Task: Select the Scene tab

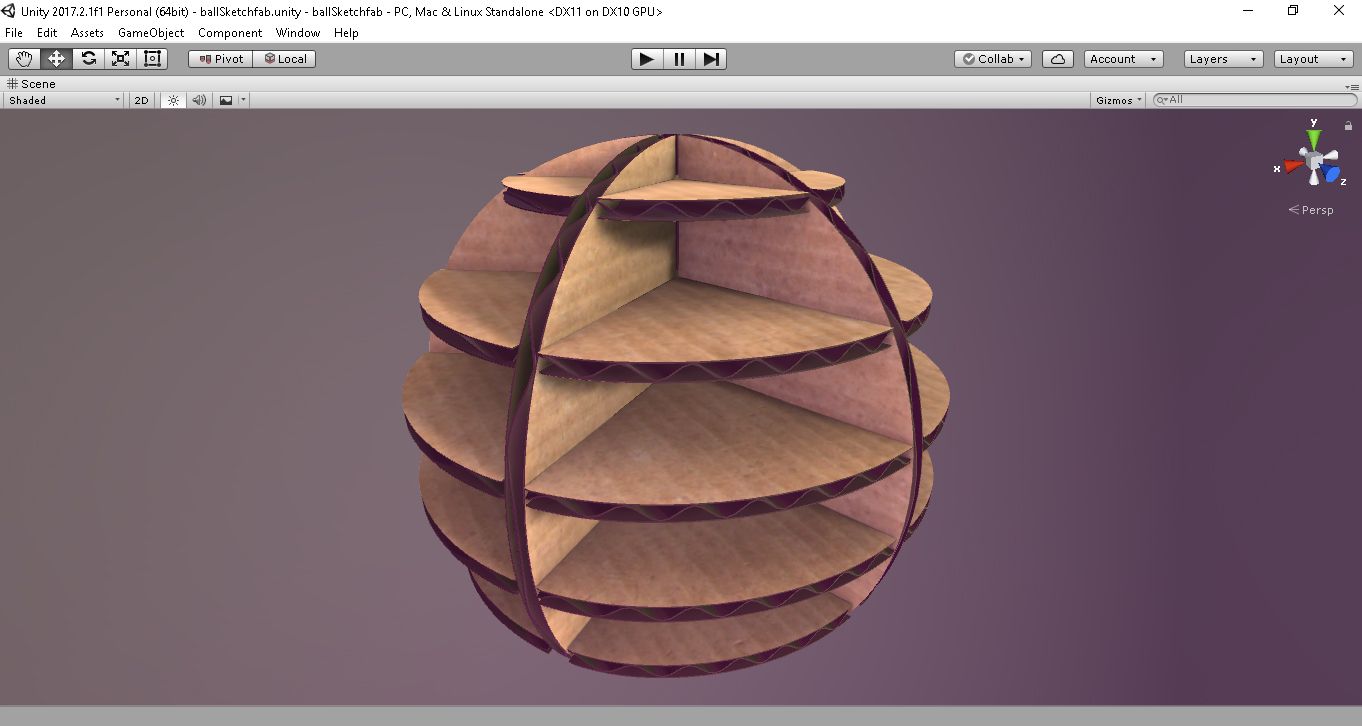Action: coord(31,84)
